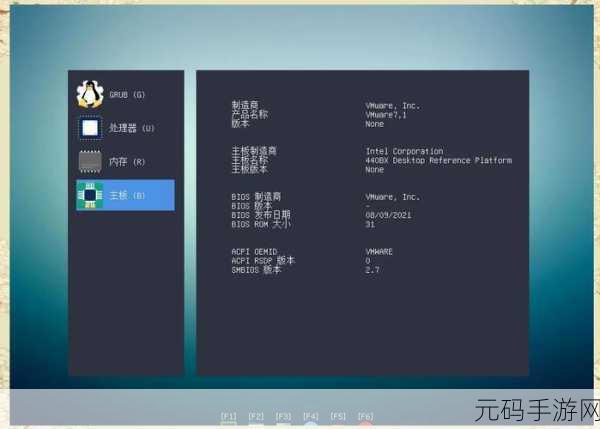Click the [F6] shortcut label
The width and height of the screenshot is (600, 429).
pyautogui.click(x=365, y=416)
